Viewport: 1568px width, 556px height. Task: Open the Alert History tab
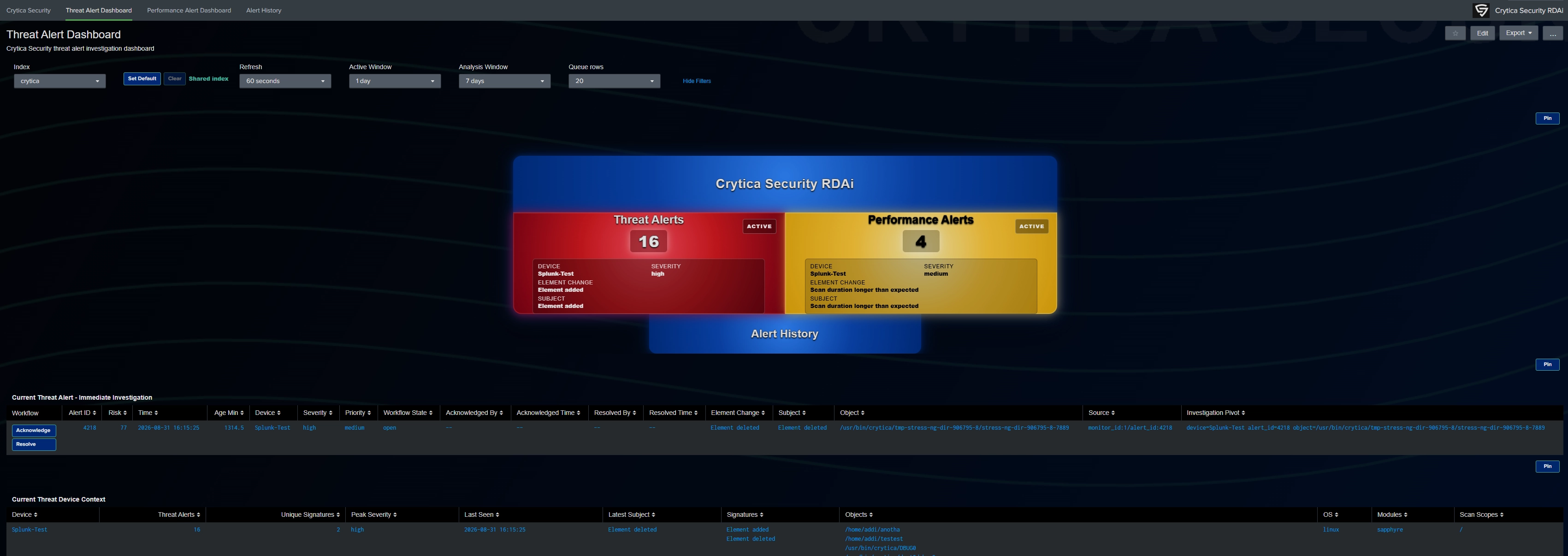point(264,10)
